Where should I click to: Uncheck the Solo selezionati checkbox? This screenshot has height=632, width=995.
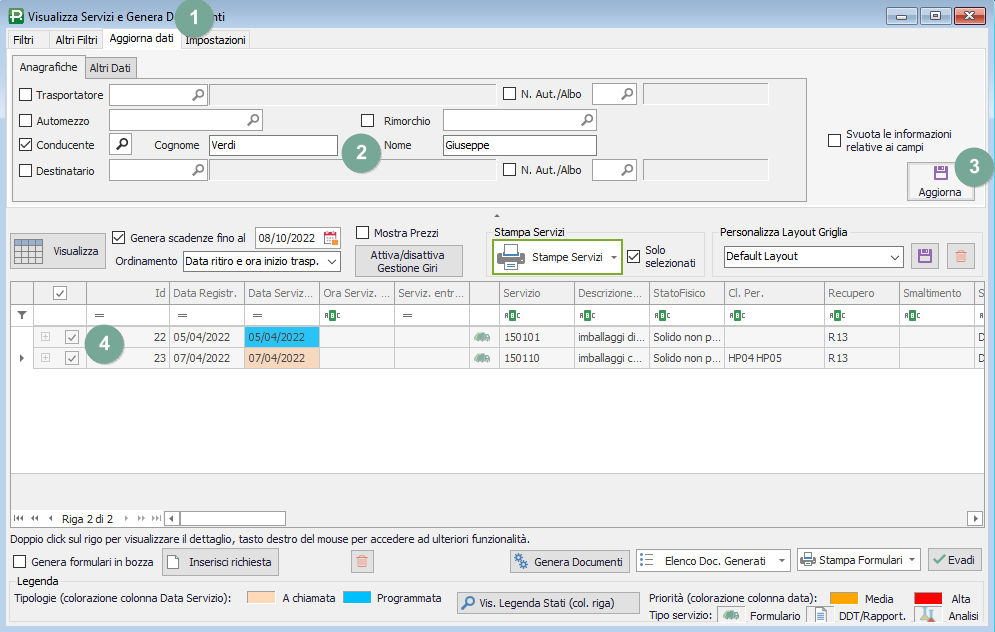coord(633,257)
